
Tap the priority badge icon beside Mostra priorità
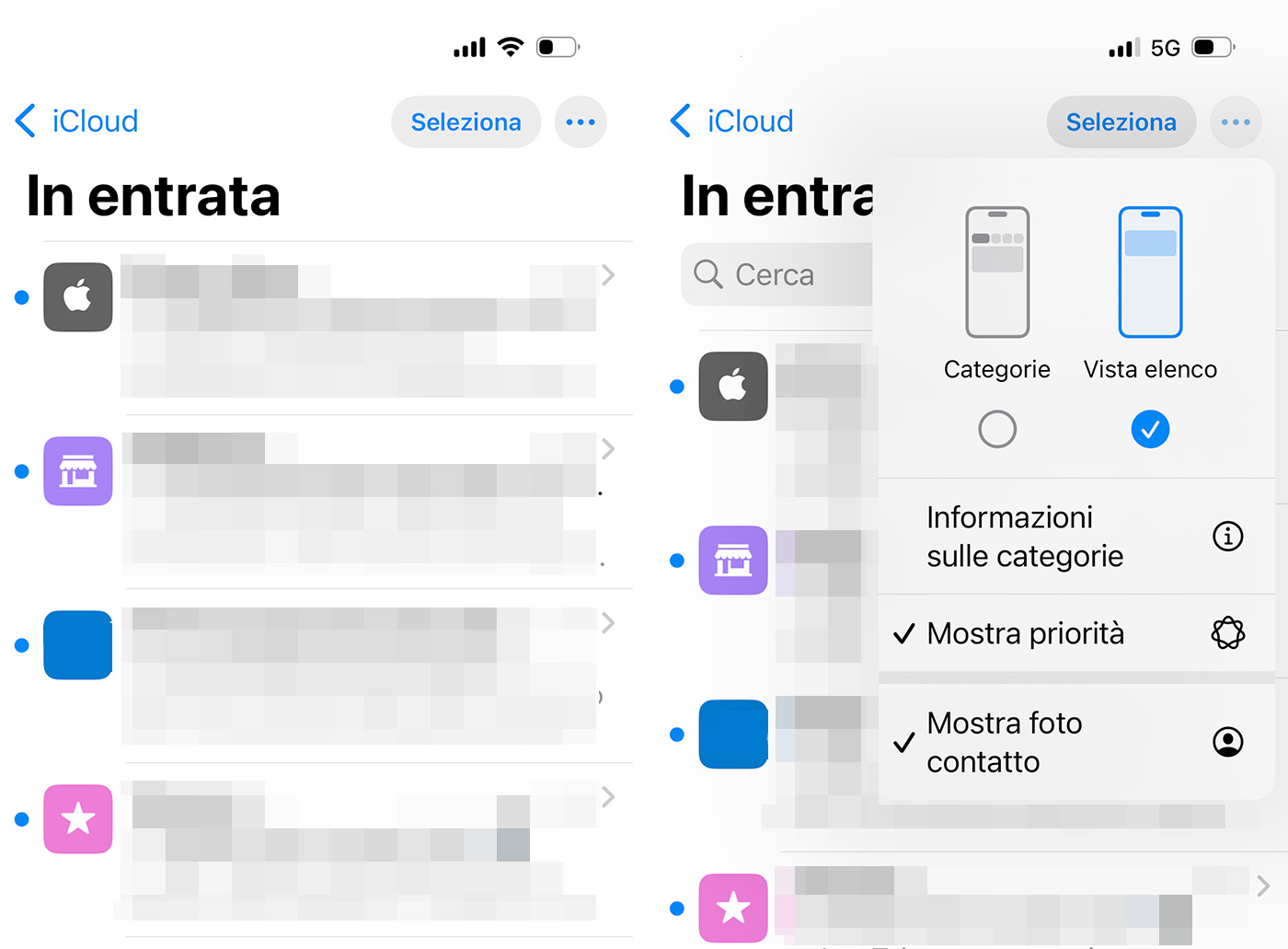coord(1227,633)
